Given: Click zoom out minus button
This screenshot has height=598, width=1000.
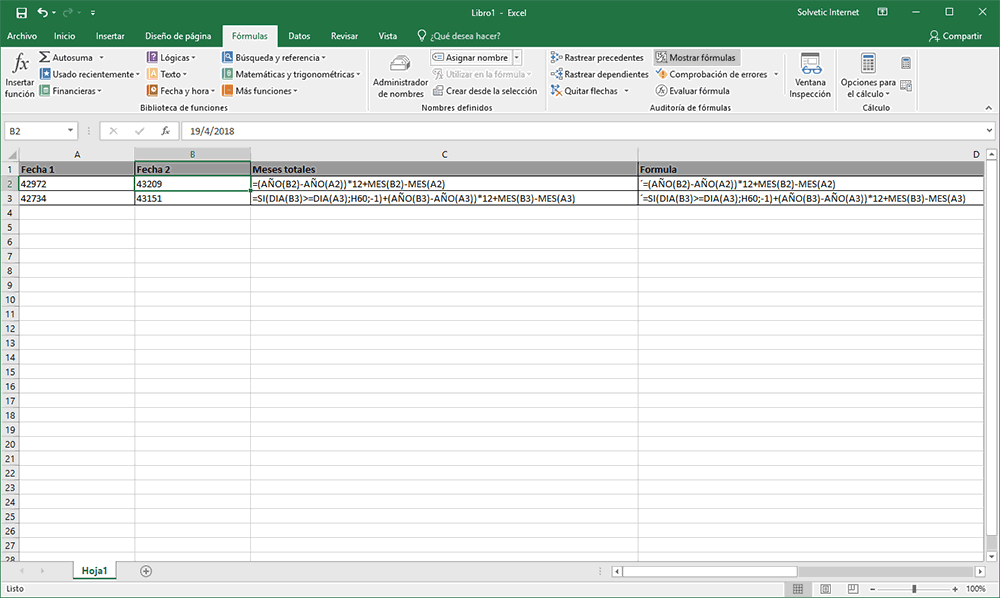Looking at the screenshot, I should point(872,588).
